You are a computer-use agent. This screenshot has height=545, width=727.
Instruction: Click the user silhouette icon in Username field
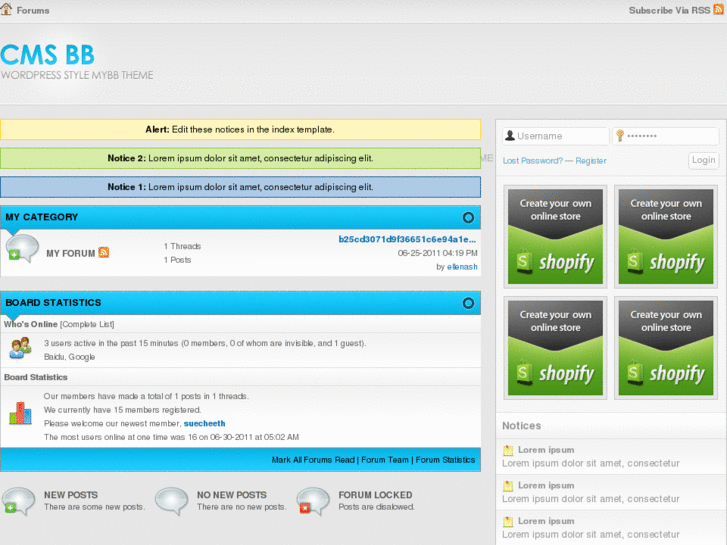click(x=510, y=135)
